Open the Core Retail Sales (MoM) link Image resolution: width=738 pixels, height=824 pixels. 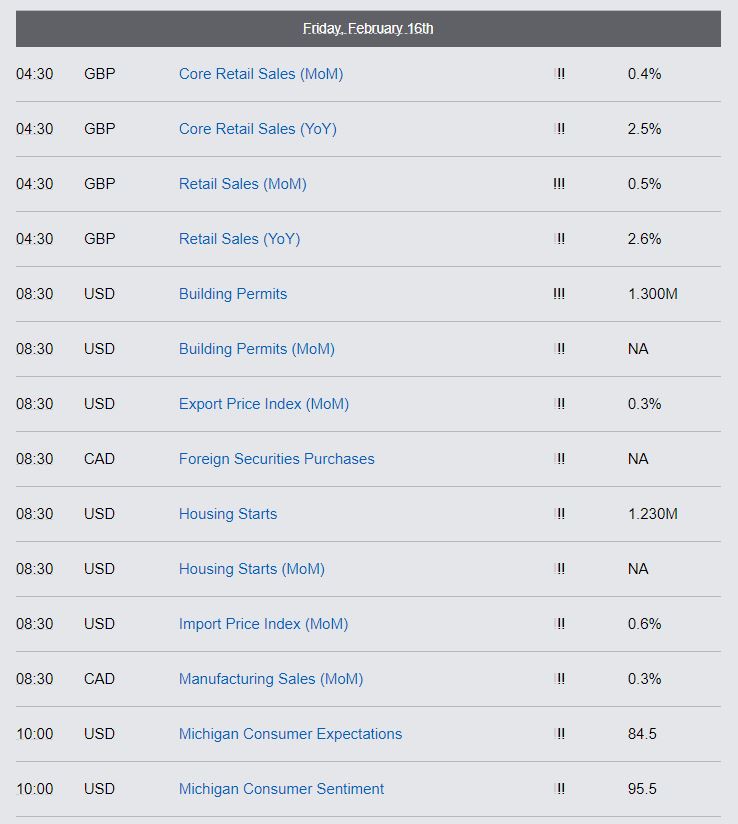(x=261, y=74)
